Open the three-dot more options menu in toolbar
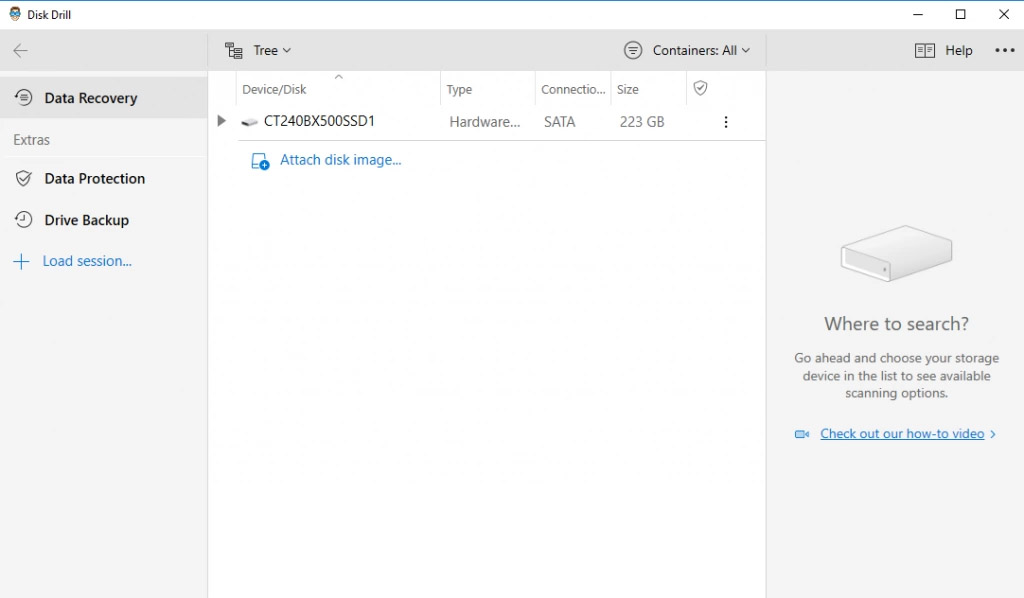 click(1004, 50)
